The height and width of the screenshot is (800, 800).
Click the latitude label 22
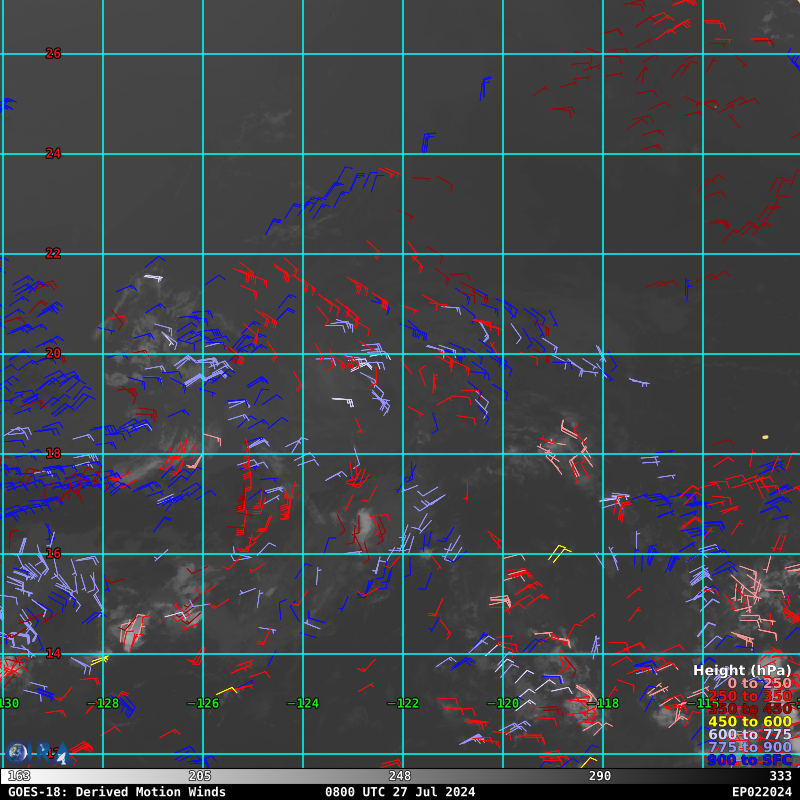(x=53, y=254)
